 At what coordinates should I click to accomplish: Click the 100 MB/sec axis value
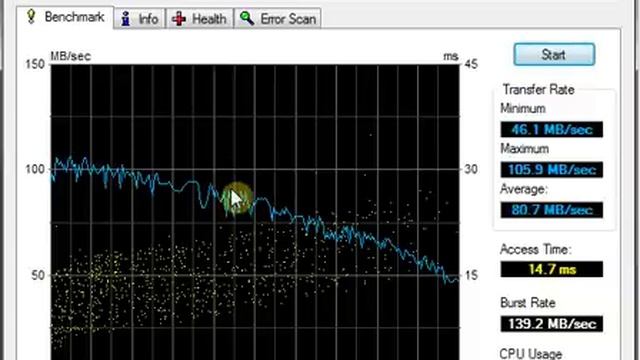tap(35, 169)
